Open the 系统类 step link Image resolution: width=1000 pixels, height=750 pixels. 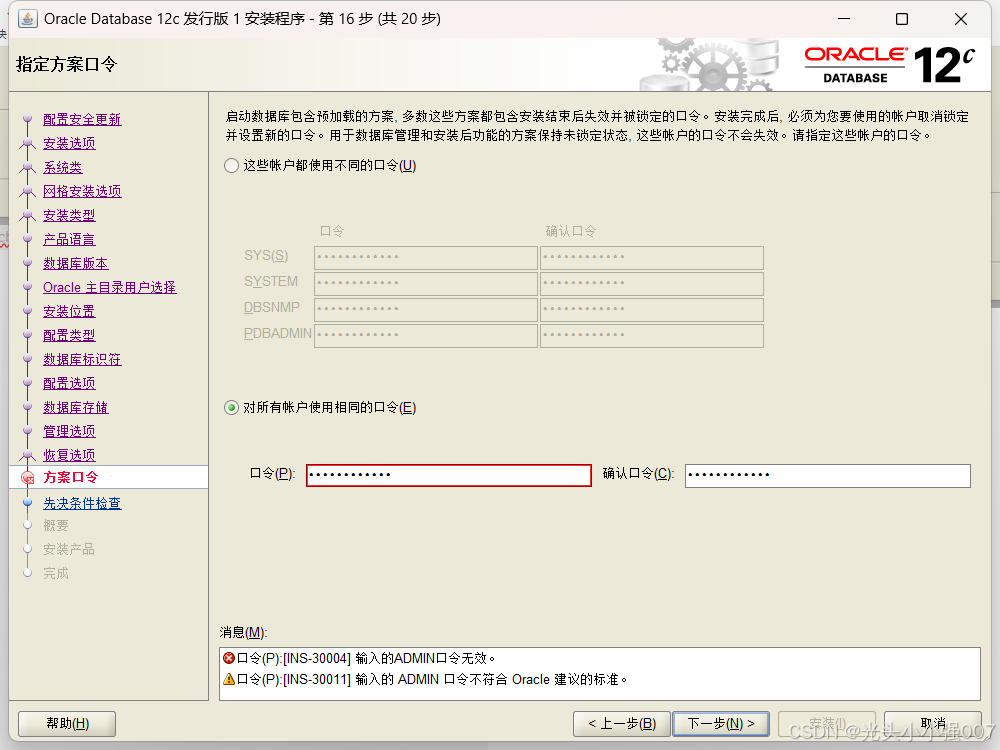pyautogui.click(x=62, y=168)
